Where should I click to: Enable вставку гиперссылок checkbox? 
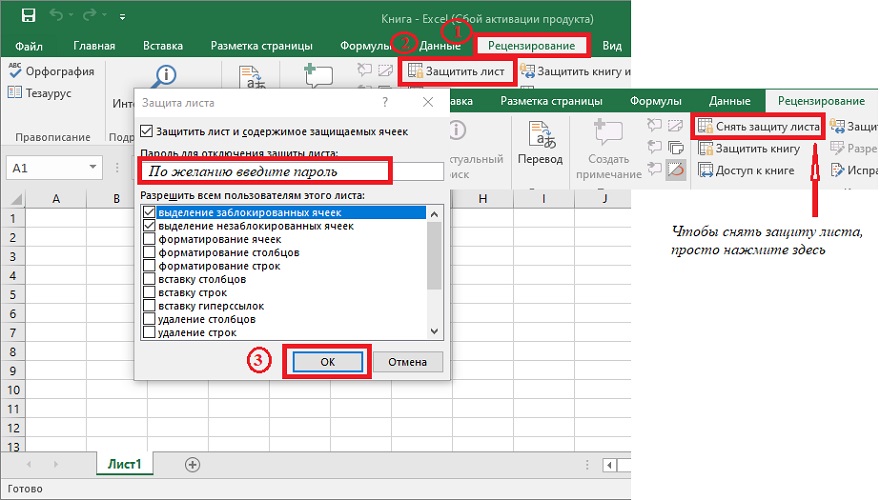tap(149, 306)
